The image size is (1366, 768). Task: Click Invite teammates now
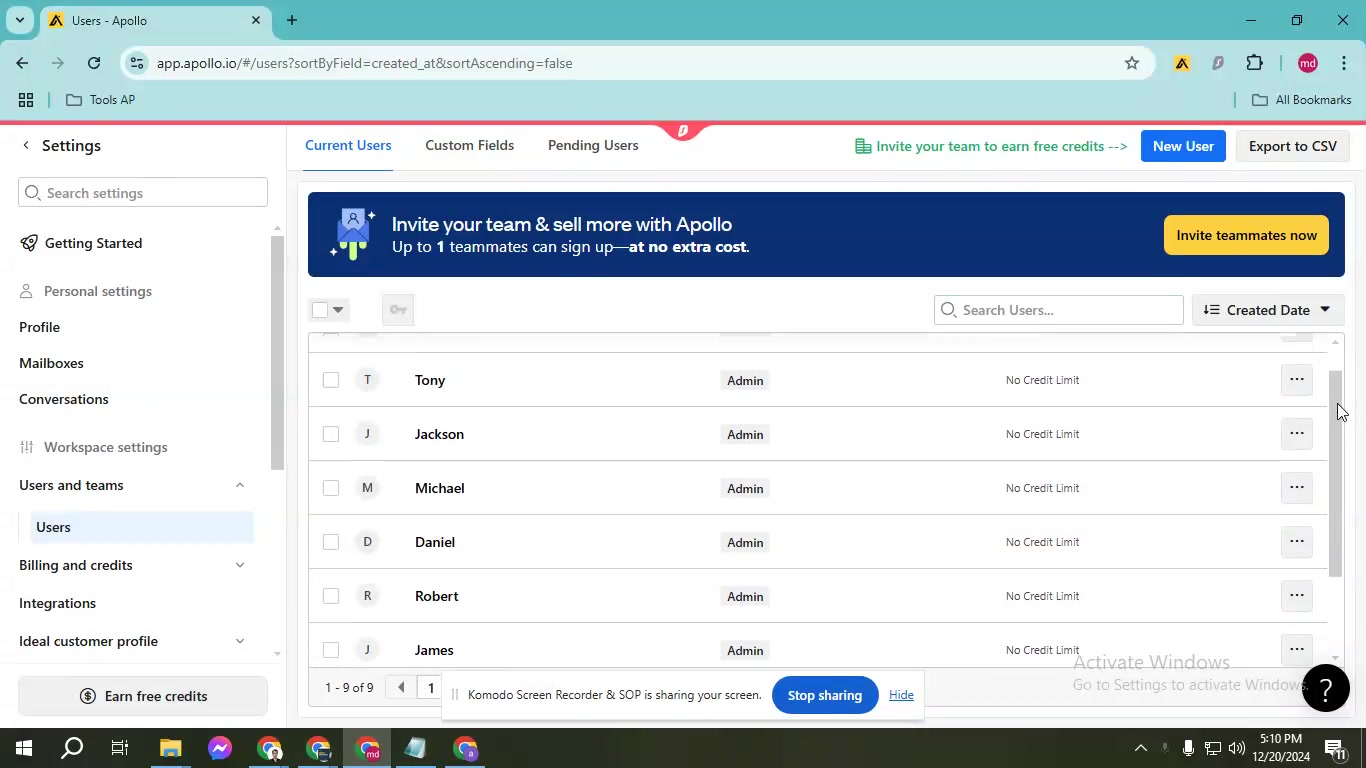pos(1246,235)
